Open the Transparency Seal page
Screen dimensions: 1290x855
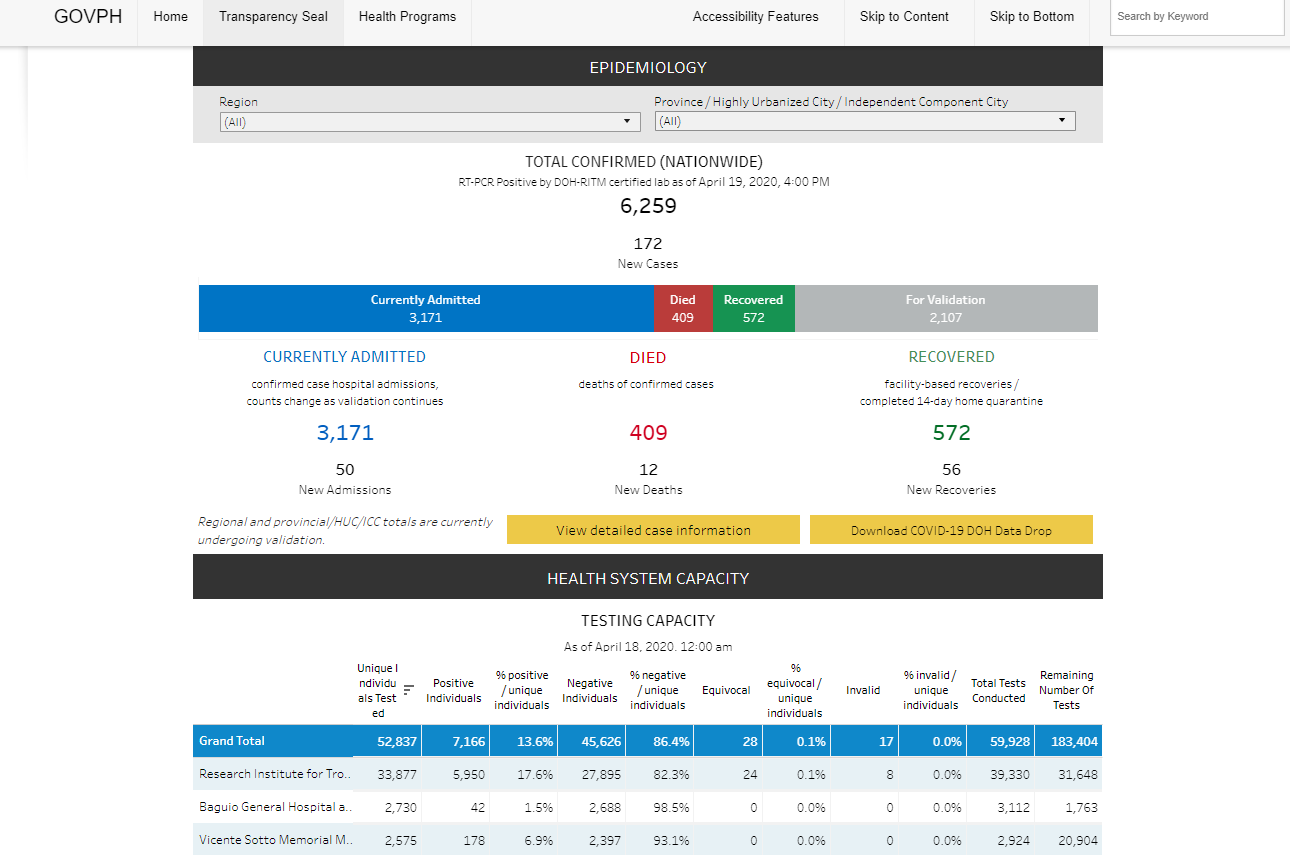pyautogui.click(x=273, y=17)
